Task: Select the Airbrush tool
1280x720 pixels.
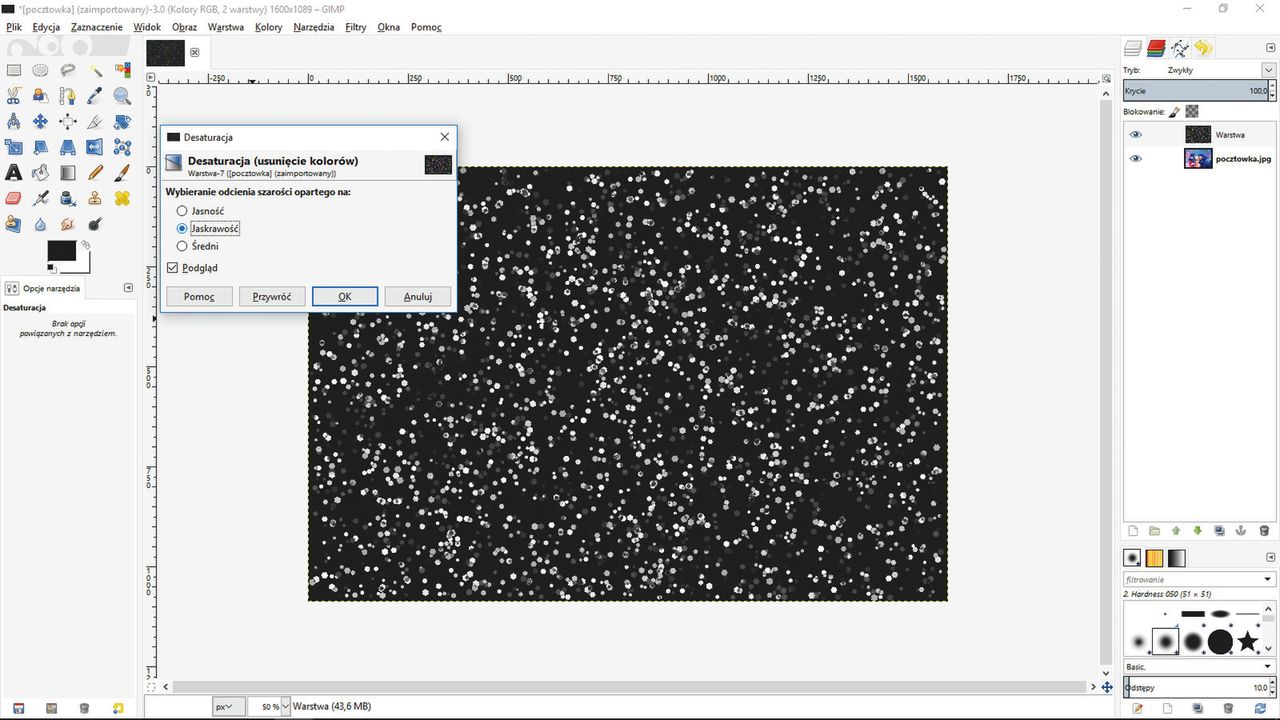Action: [x=41, y=199]
